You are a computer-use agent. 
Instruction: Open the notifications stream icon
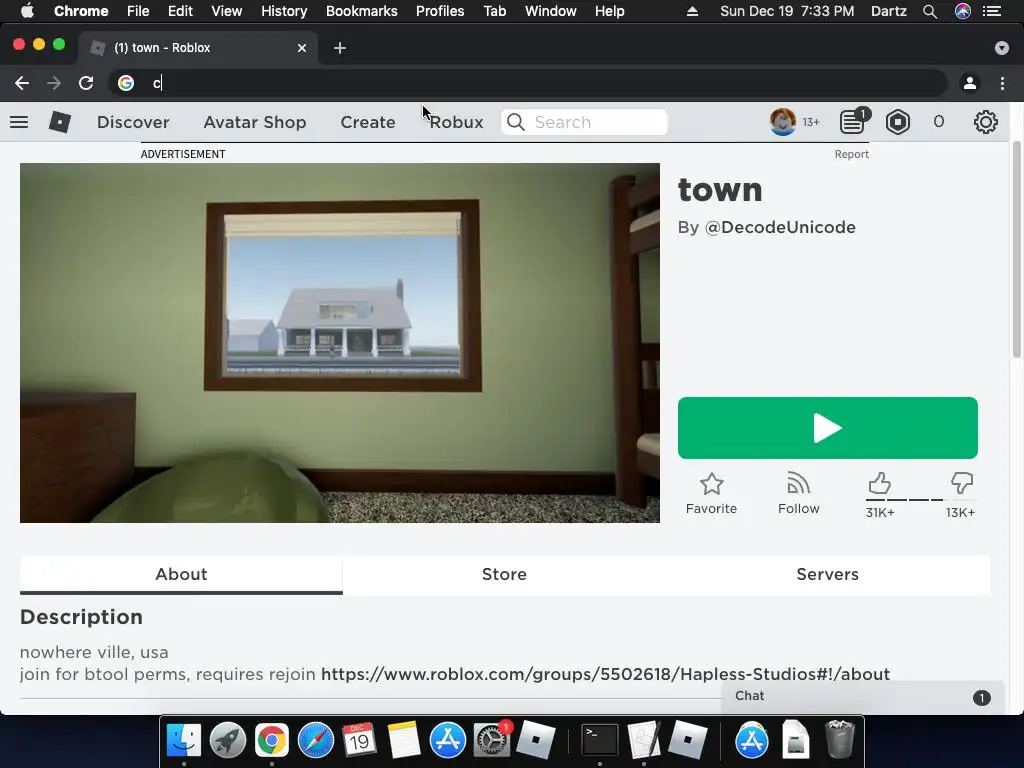tap(853, 122)
